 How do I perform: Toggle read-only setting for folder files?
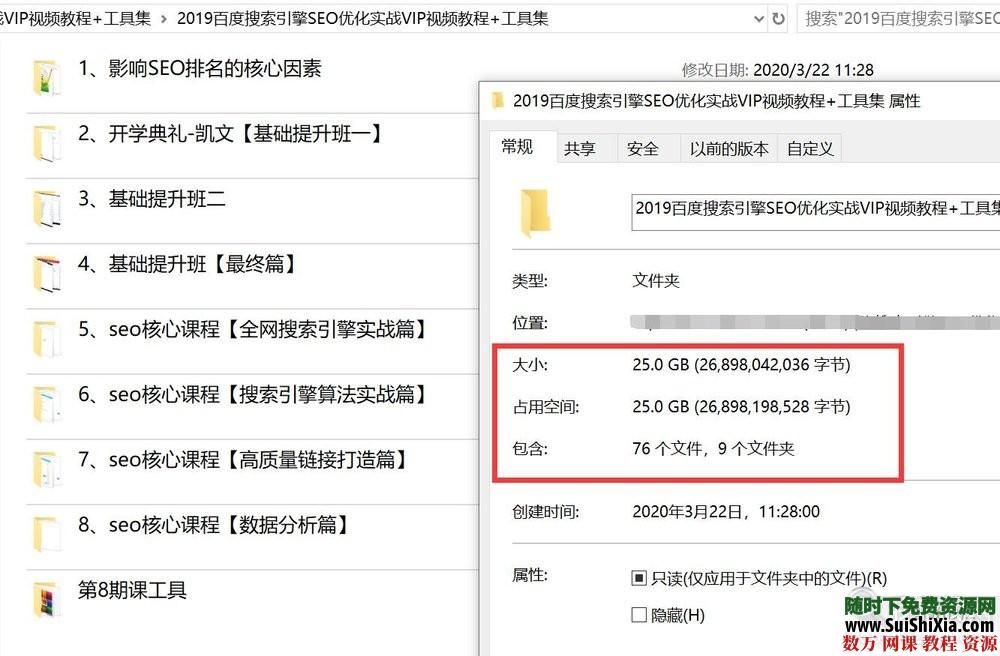tap(637, 576)
